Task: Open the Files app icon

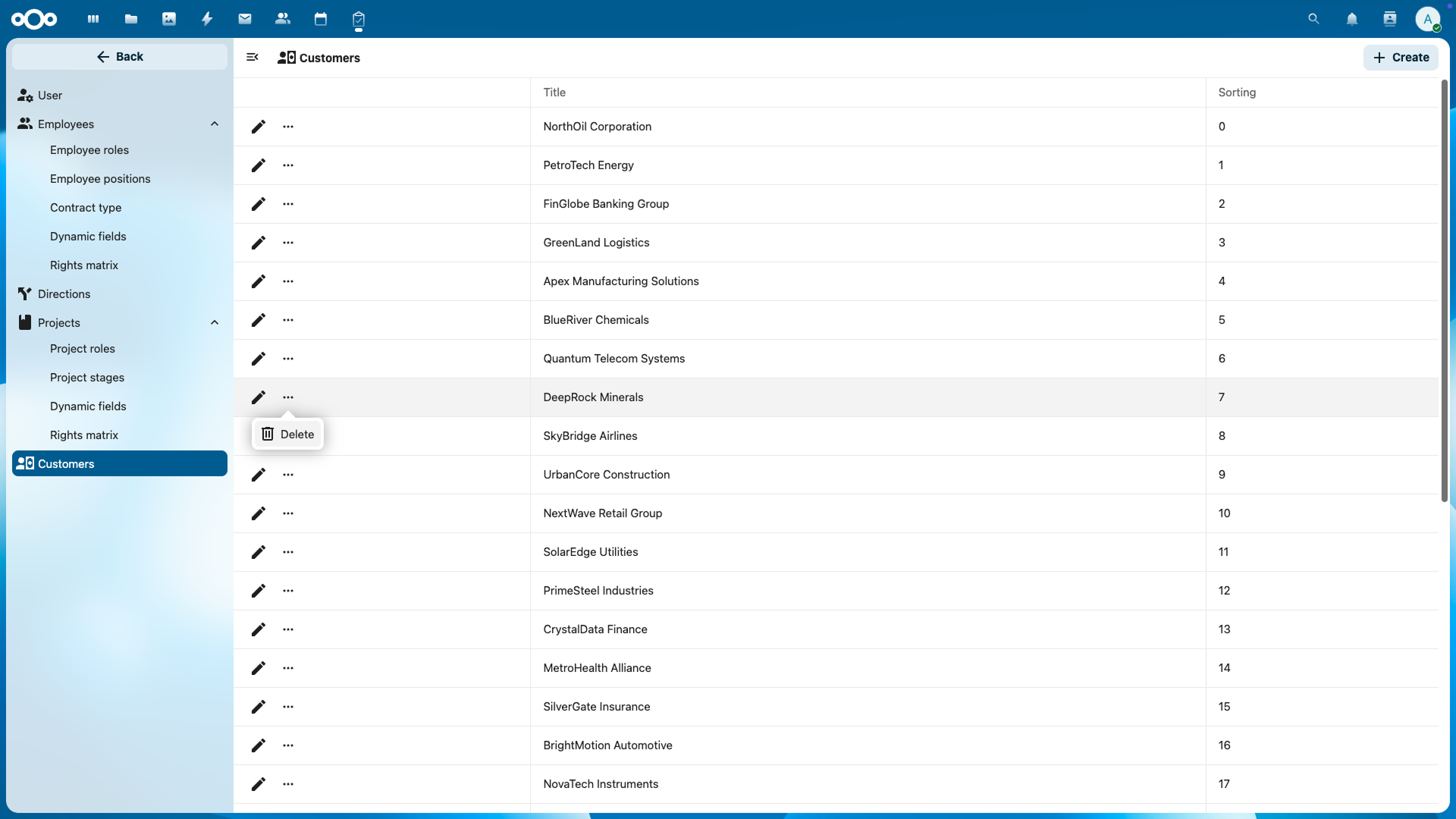Action: pyautogui.click(x=131, y=19)
